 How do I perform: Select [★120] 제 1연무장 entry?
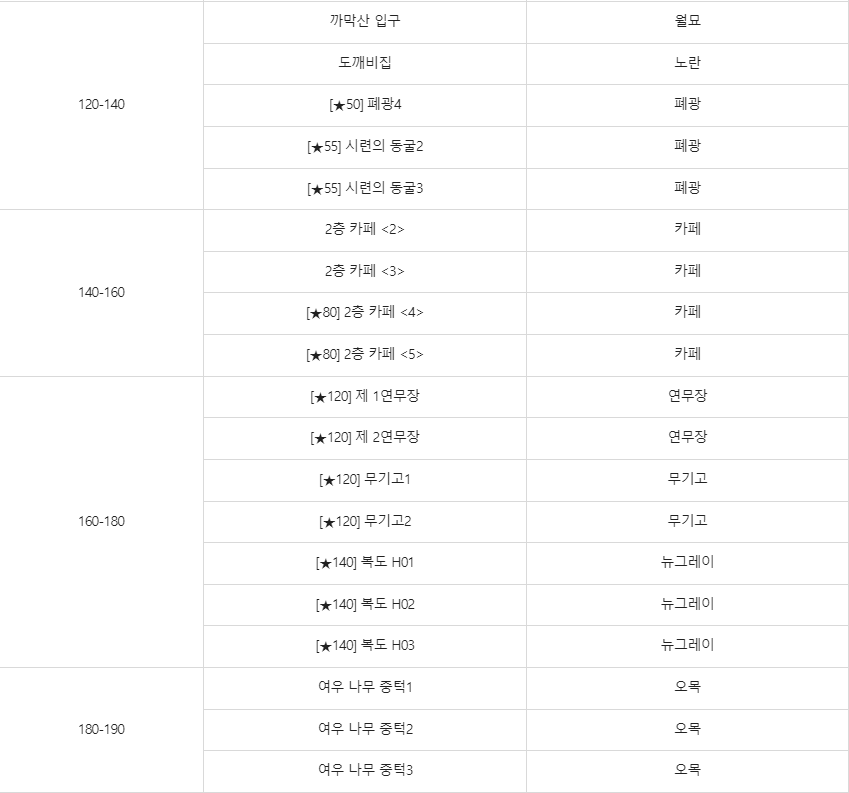365,397
